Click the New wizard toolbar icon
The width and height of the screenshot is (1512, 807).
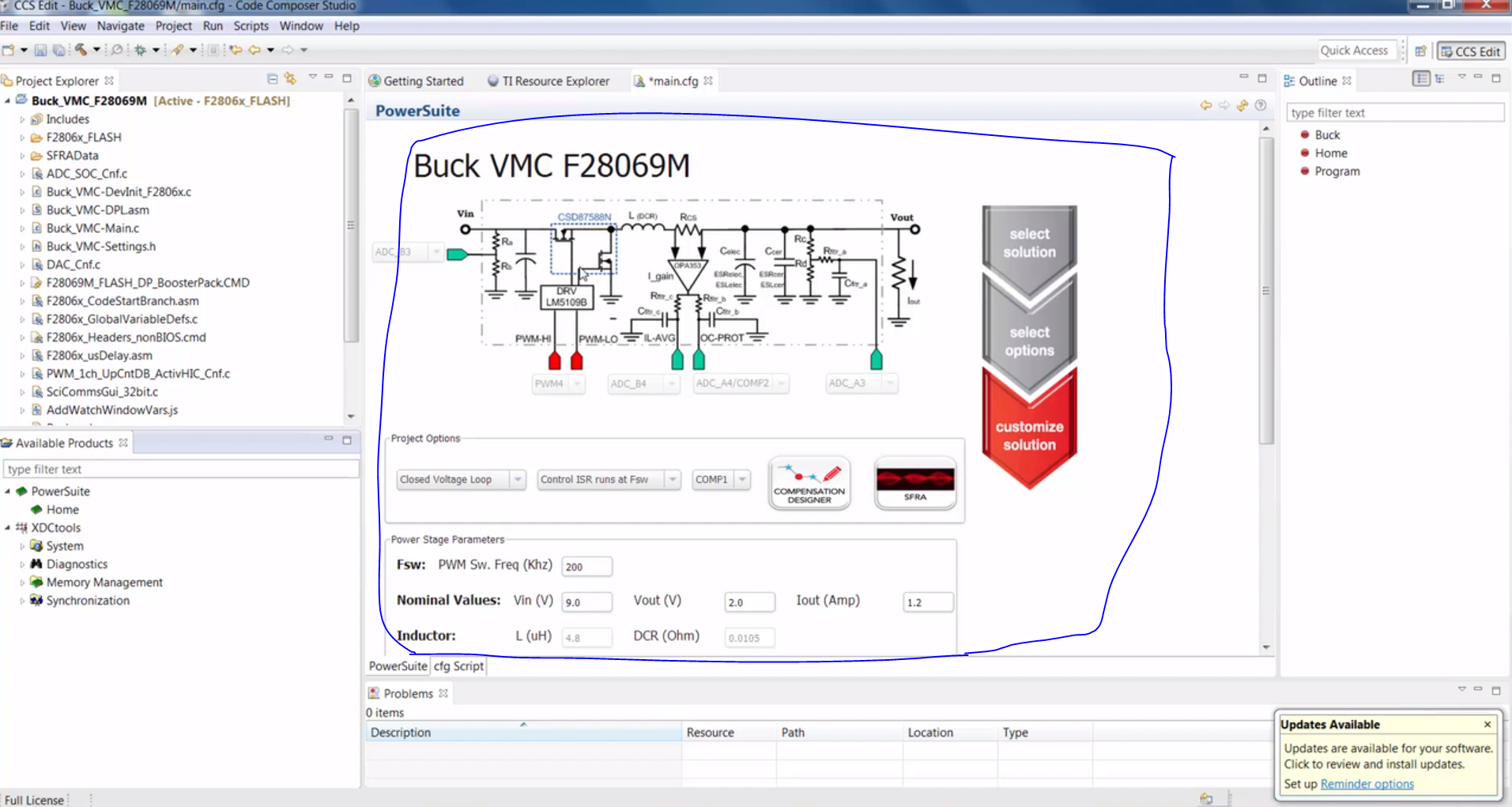(8, 50)
